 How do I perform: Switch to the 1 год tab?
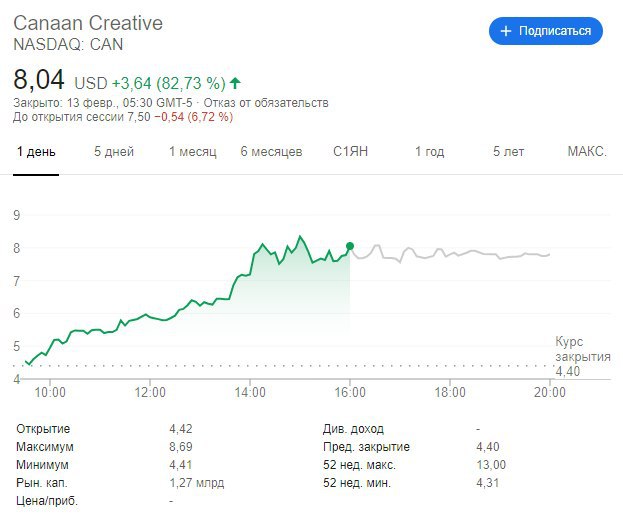[x=429, y=152]
